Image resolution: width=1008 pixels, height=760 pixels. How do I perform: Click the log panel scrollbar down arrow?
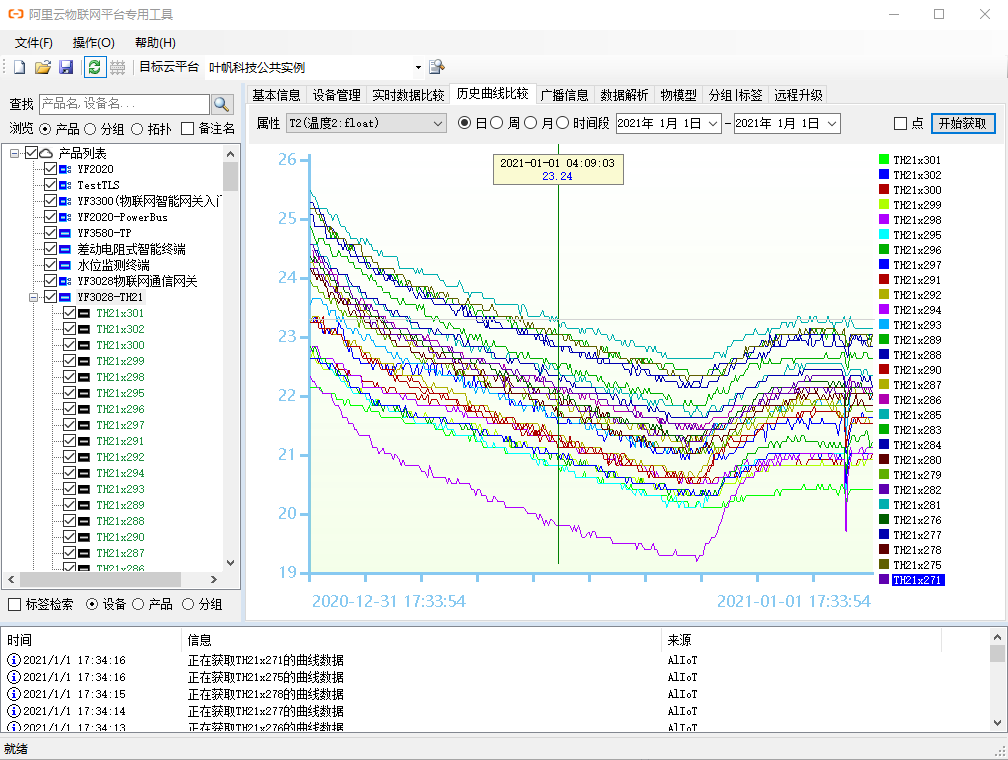pos(997,723)
